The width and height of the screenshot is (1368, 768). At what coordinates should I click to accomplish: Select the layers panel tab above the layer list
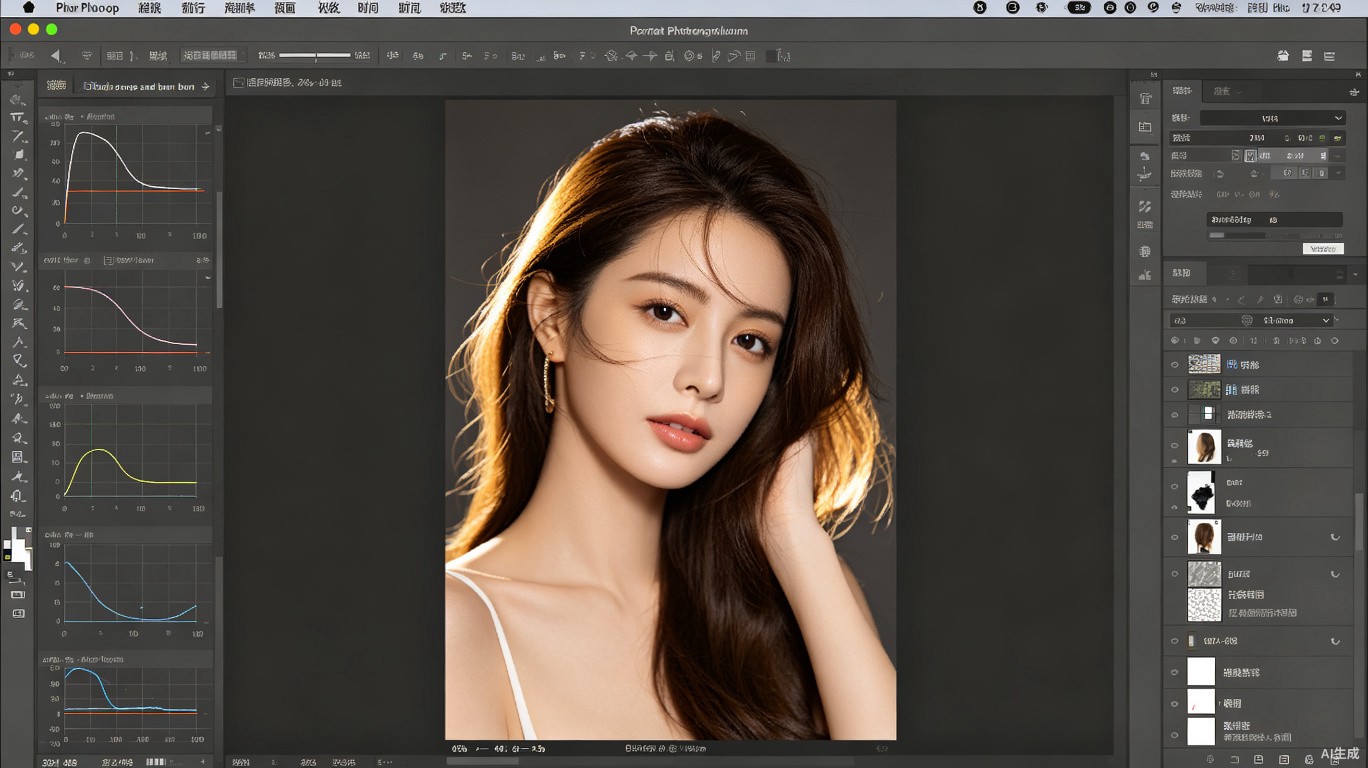[1183, 273]
